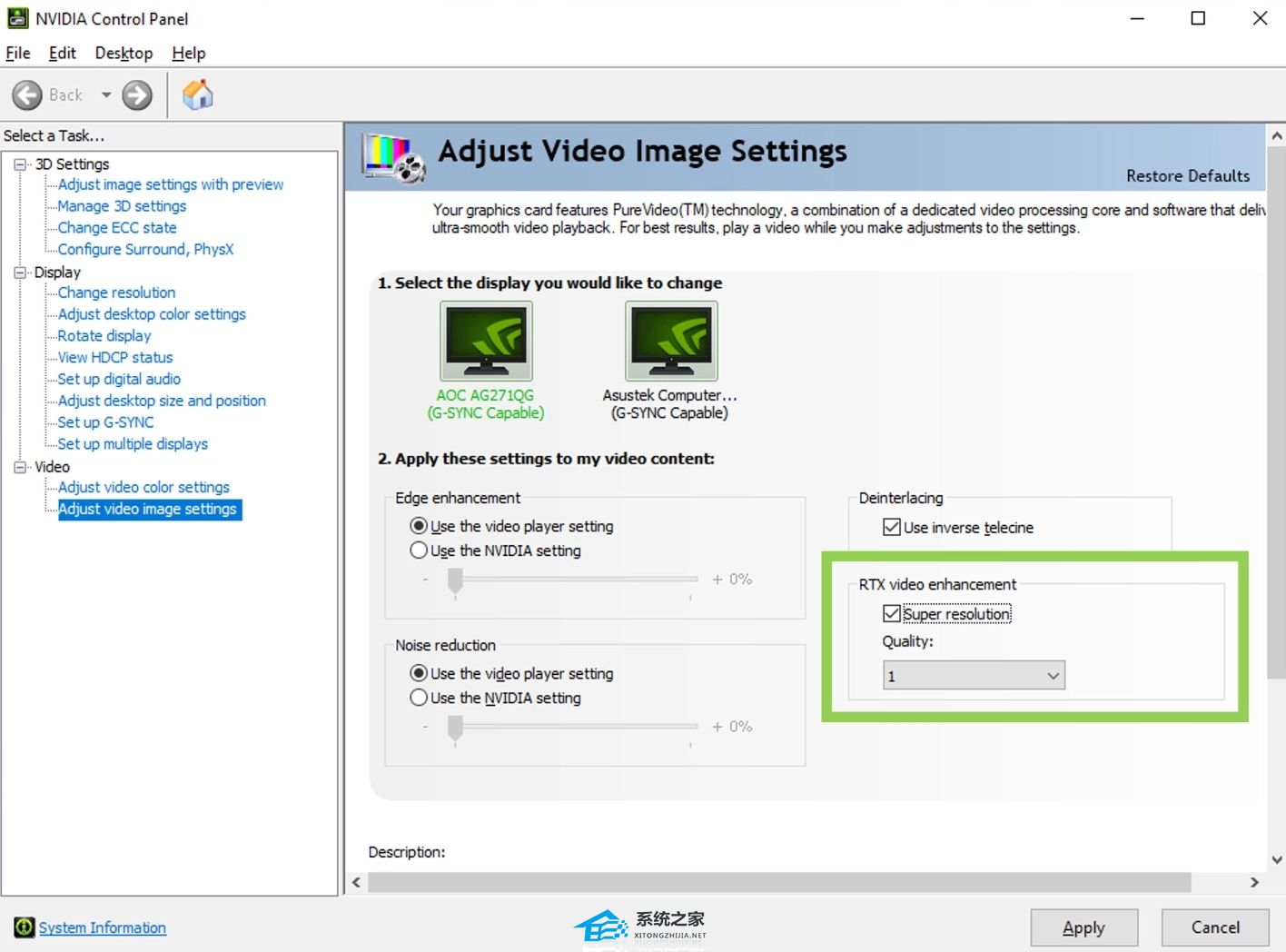1286x952 pixels.
Task: Click the Cancel button
Action: coord(1215,927)
